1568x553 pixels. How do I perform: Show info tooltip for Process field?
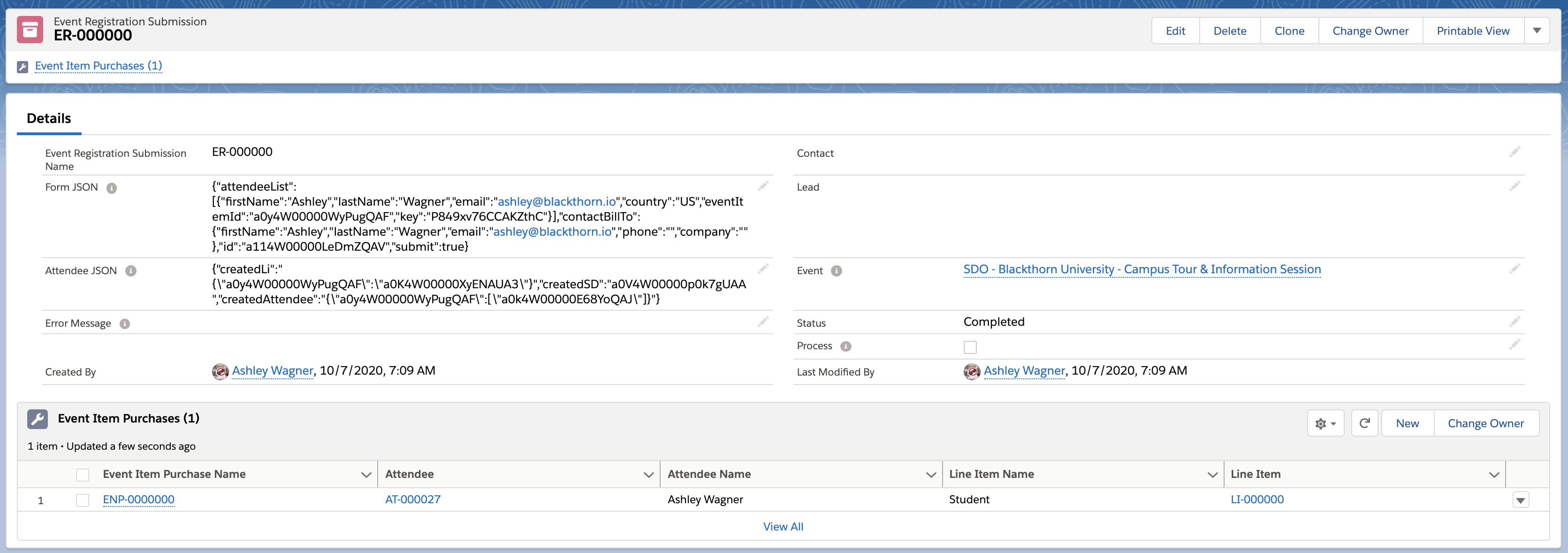click(845, 346)
